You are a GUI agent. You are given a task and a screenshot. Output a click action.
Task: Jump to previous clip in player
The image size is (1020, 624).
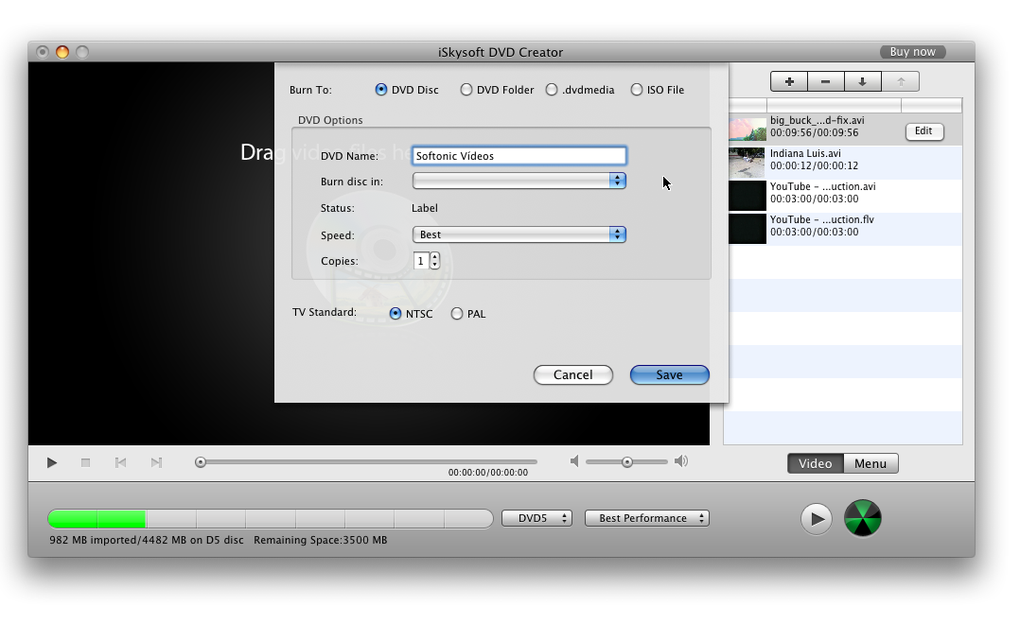click(120, 463)
